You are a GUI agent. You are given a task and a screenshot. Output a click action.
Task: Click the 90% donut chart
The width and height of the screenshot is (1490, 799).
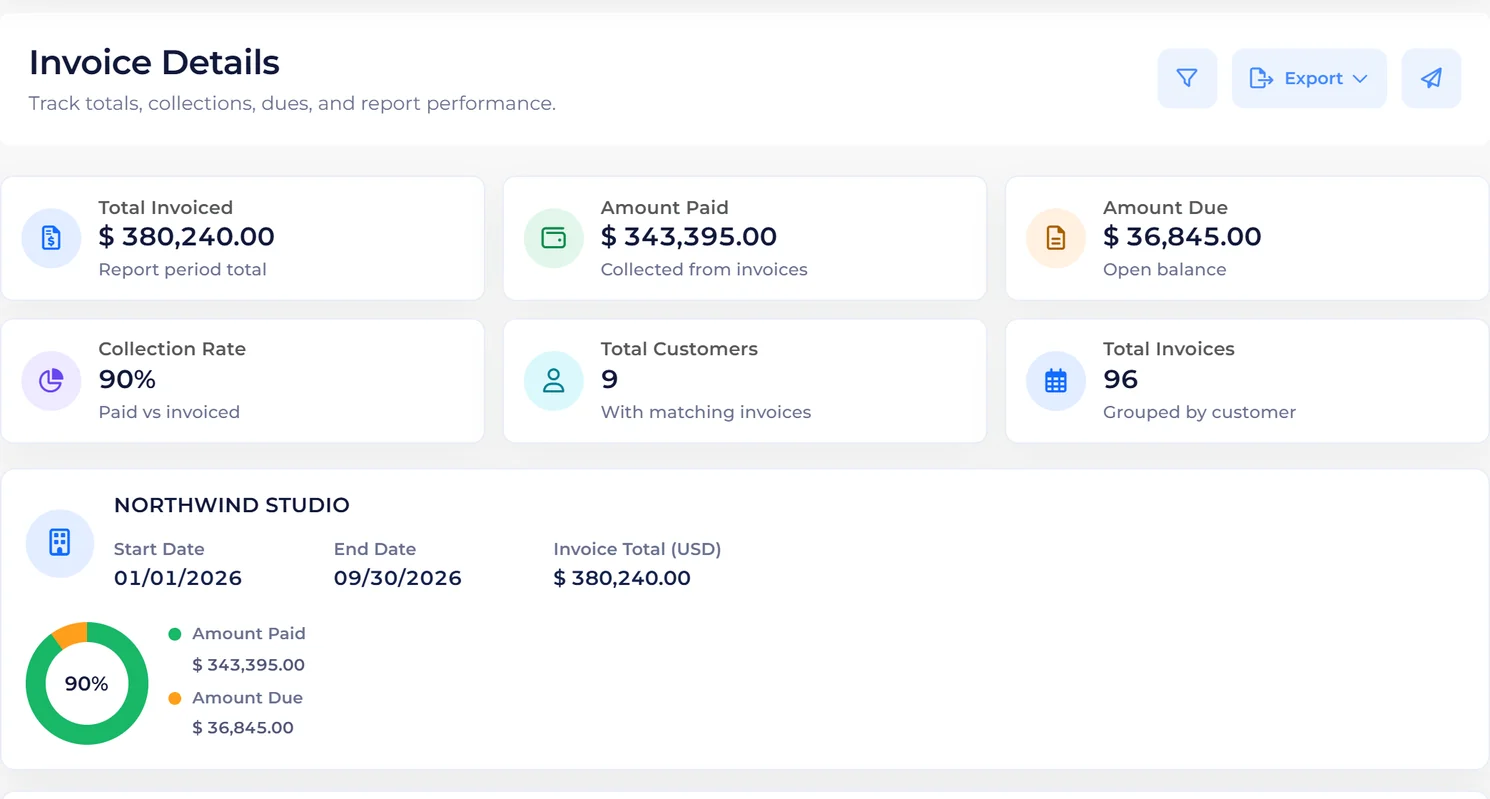(x=87, y=684)
